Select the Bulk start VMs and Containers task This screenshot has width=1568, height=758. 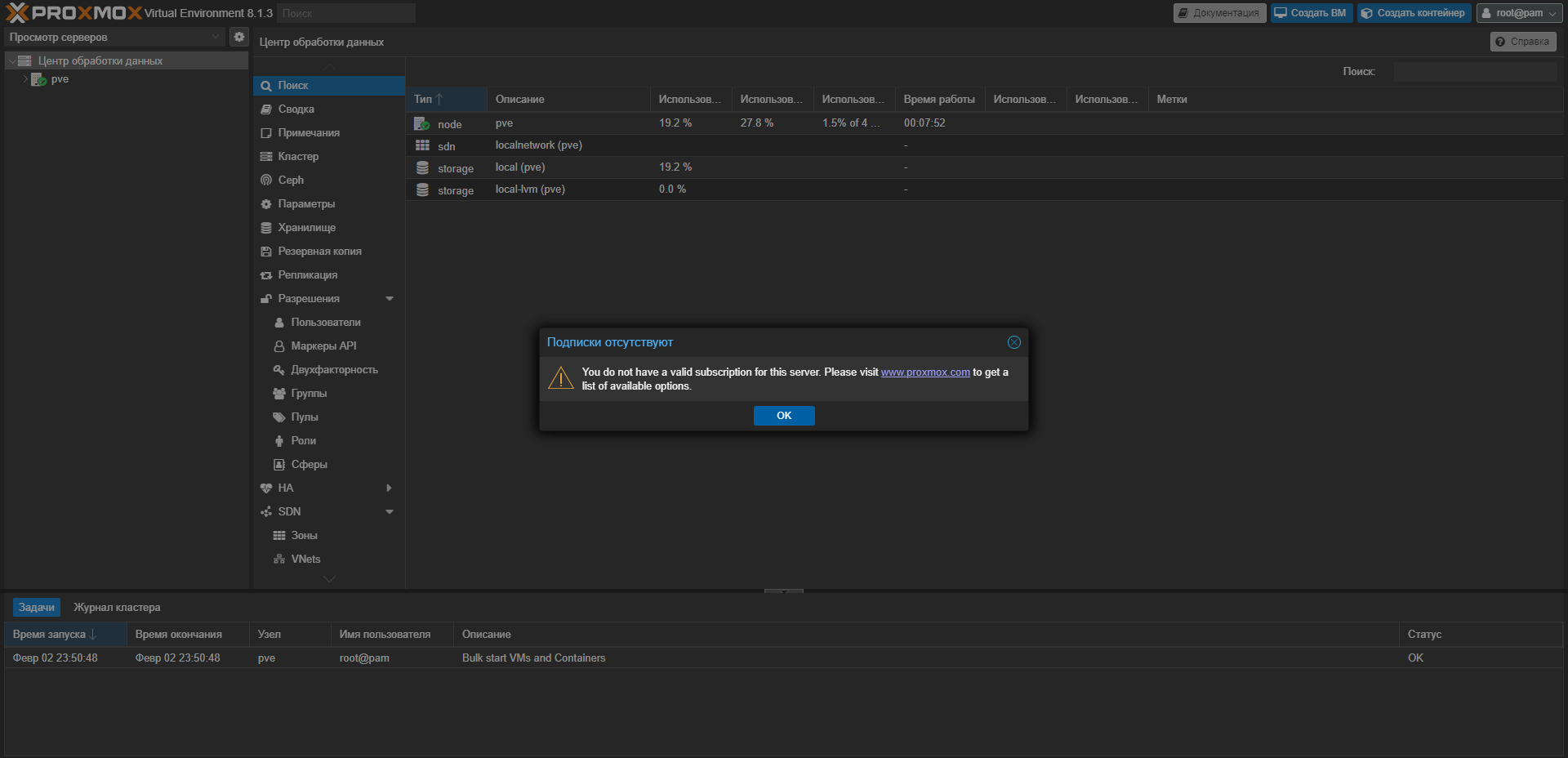784,658
